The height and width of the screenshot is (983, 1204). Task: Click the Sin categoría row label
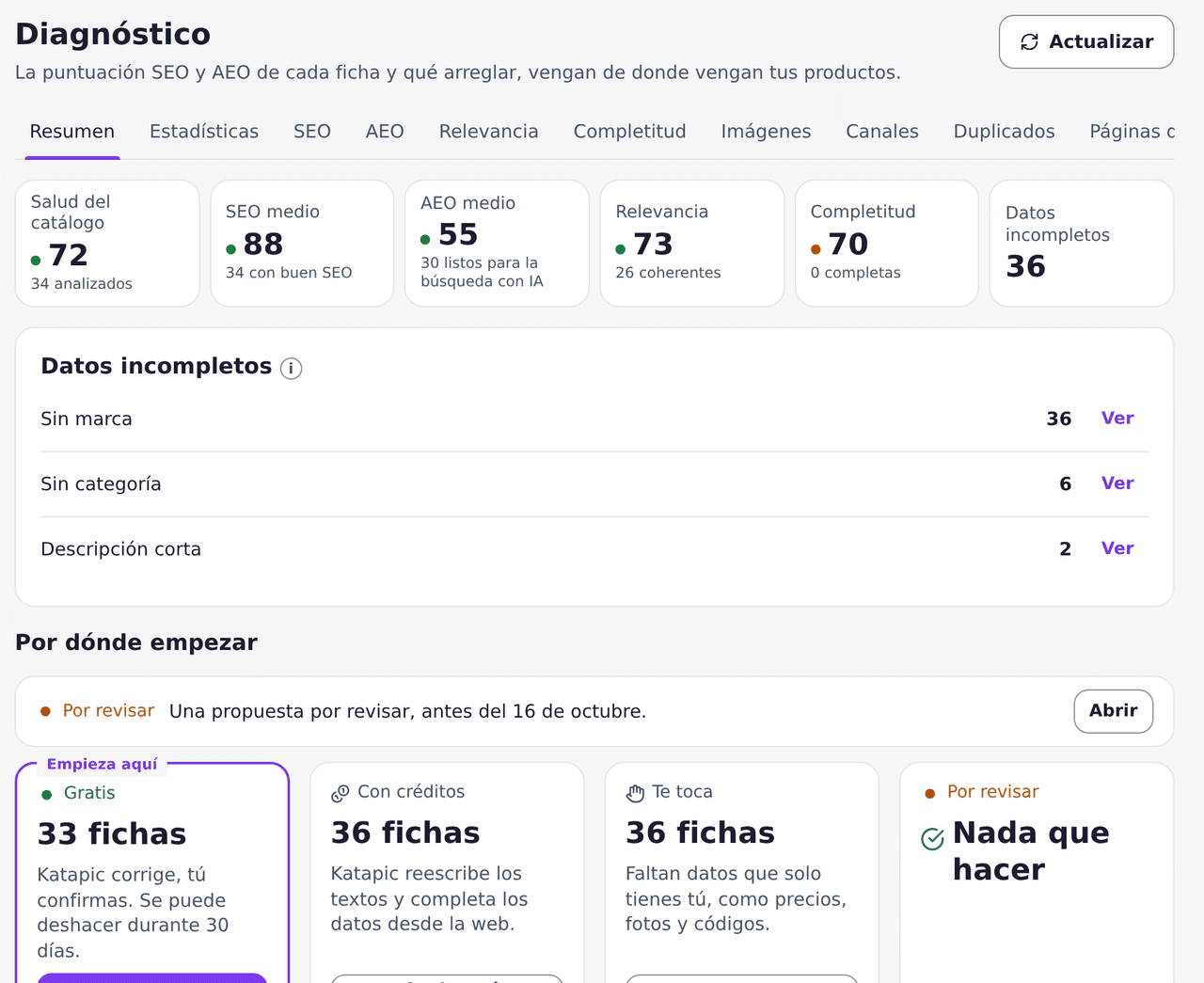pos(101,484)
